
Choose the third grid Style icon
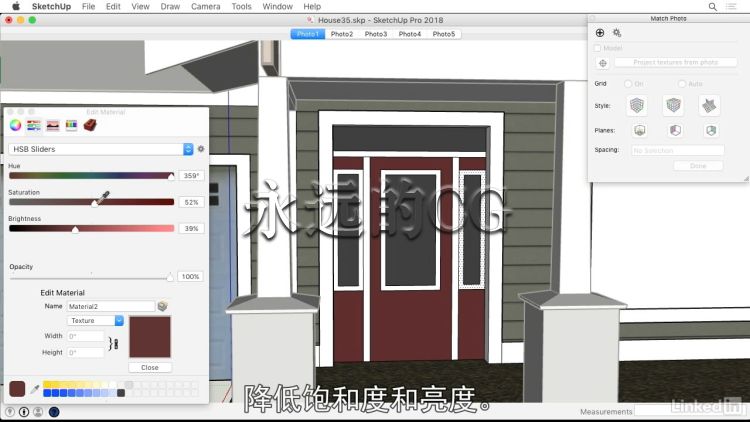click(x=709, y=105)
